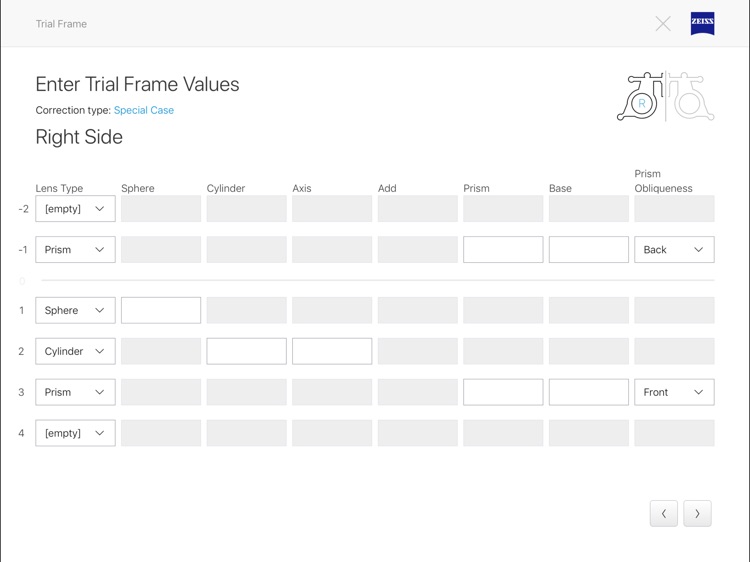Screen dimensions: 750x562
Task: Expand the Cylinder lens type dropdown
Action: [x=75, y=351]
